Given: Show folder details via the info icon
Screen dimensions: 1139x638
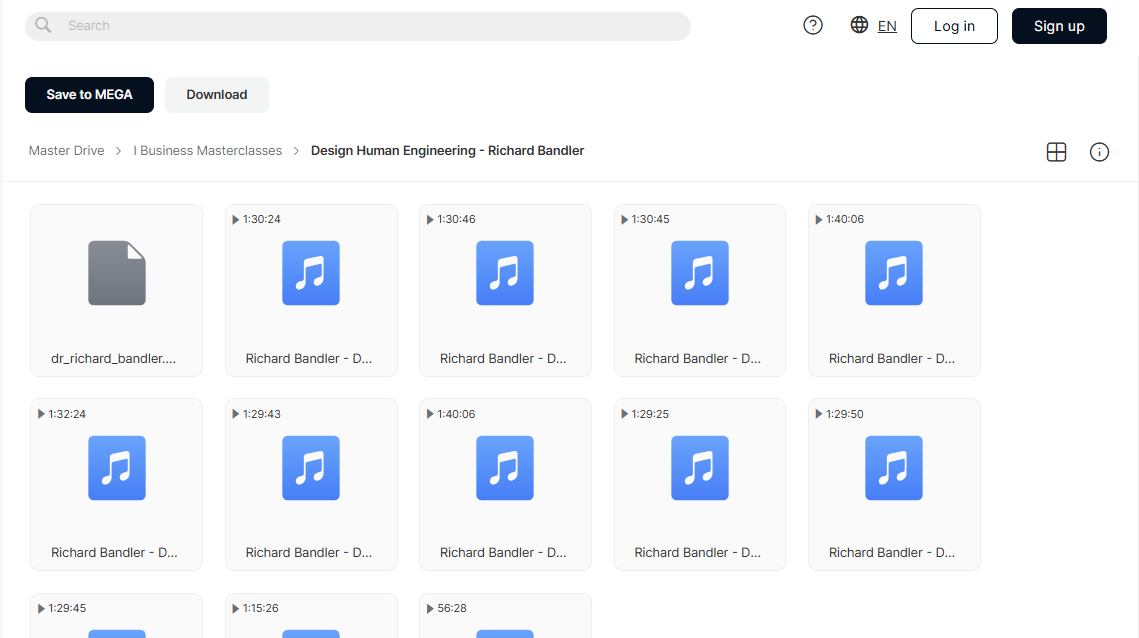Looking at the screenshot, I should [1099, 152].
